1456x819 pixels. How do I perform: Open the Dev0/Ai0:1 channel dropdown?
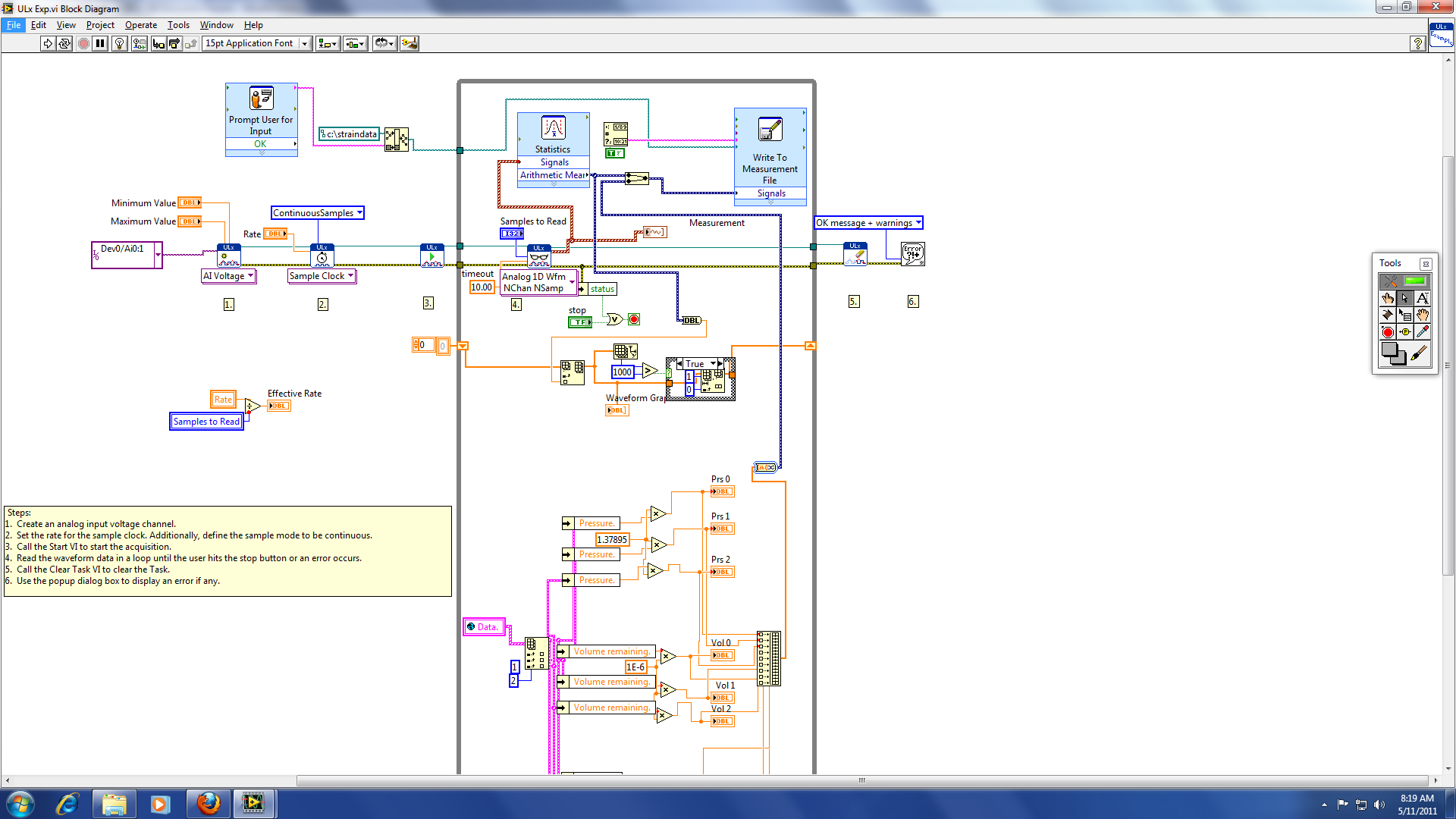click(158, 256)
